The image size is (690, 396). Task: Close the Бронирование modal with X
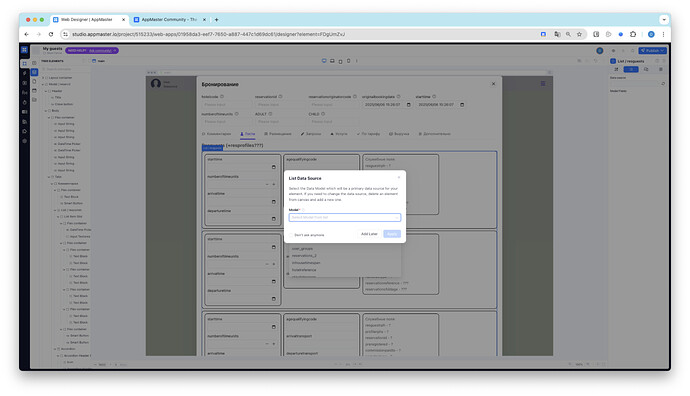pos(493,84)
